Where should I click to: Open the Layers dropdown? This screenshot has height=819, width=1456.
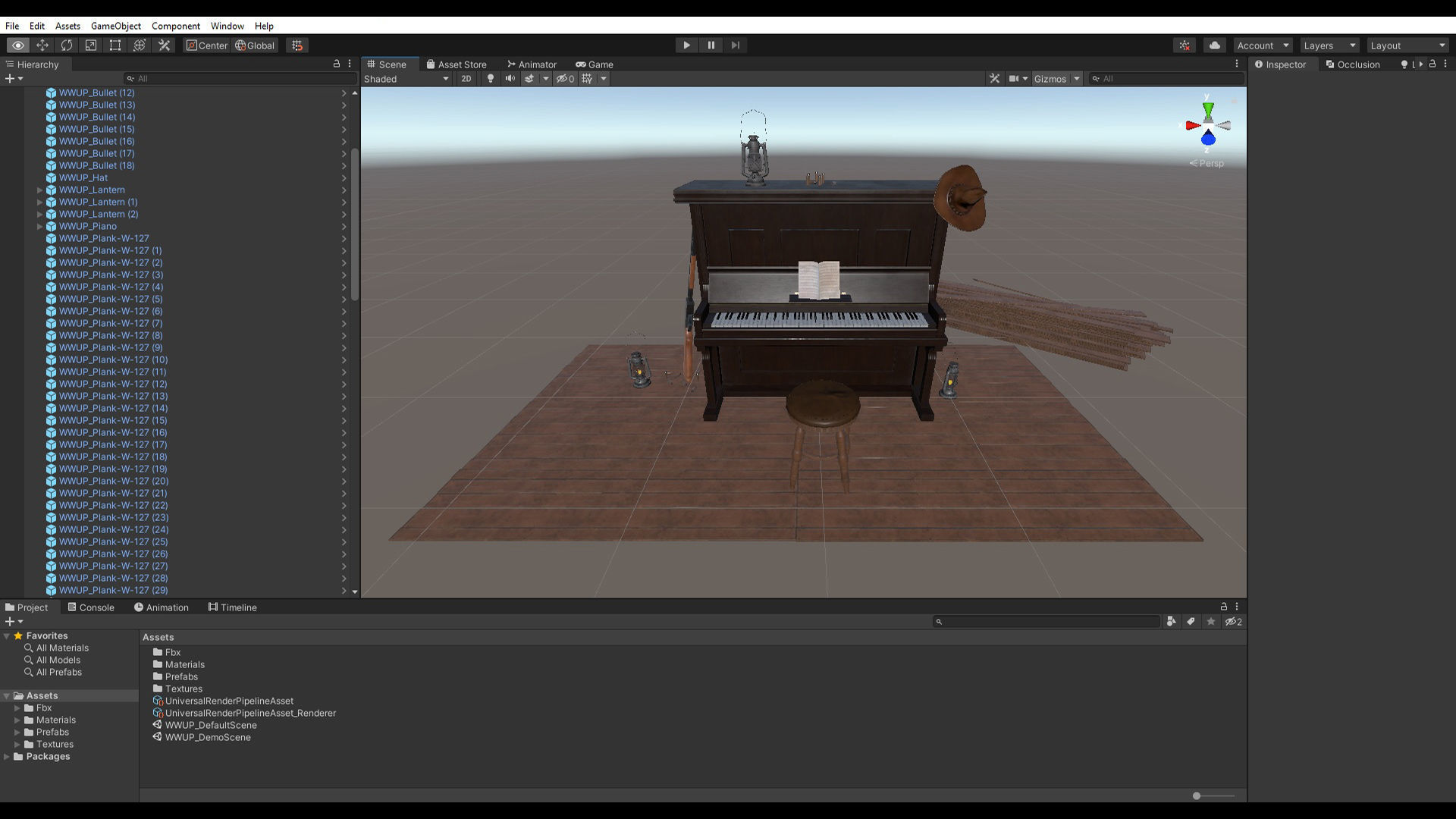click(1329, 45)
